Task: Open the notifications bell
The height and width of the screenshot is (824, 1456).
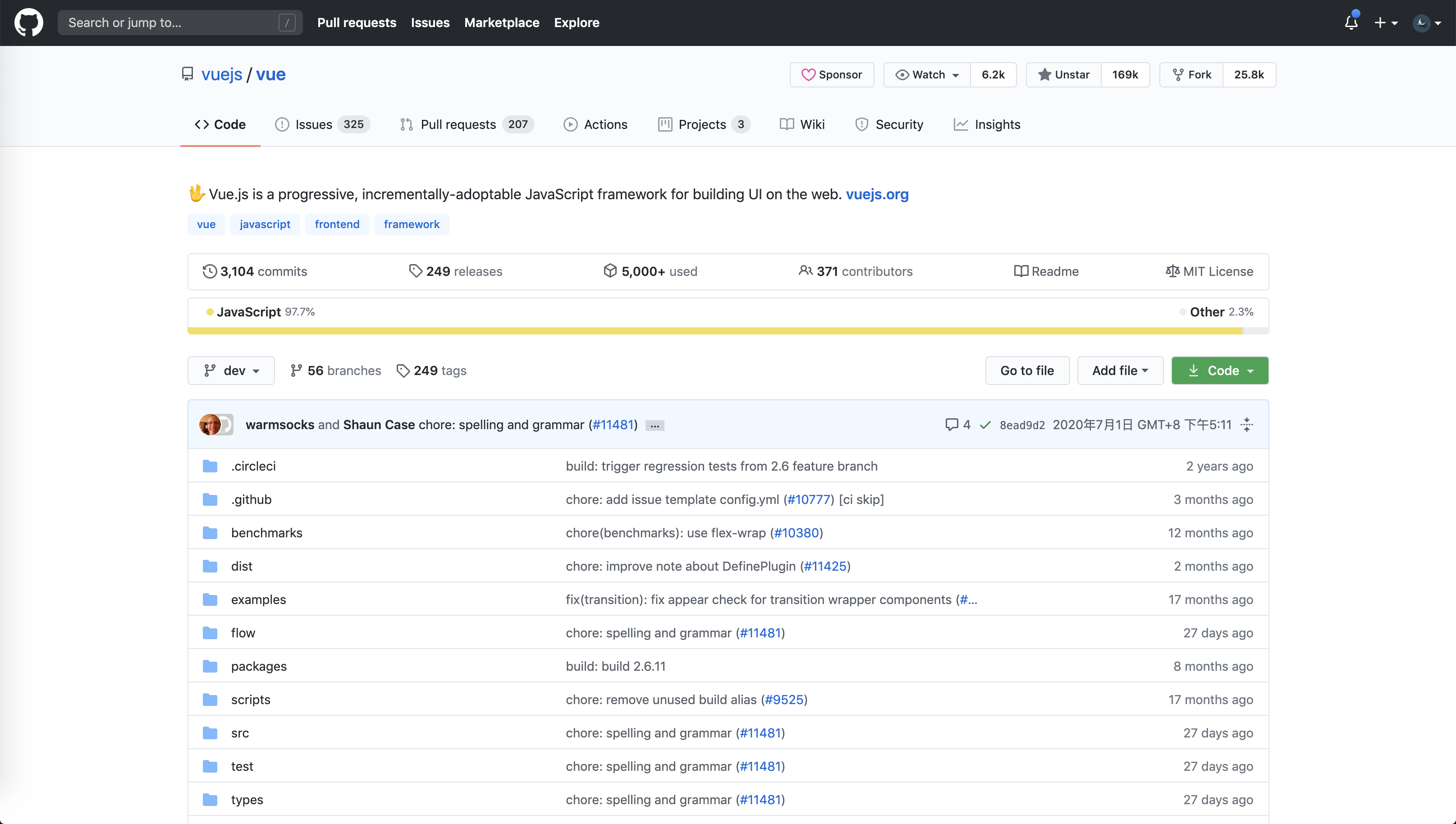Action: (1351, 23)
